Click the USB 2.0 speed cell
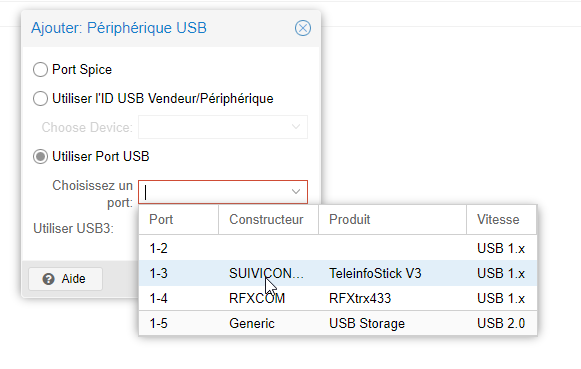The height and width of the screenshot is (369, 581). [x=501, y=323]
